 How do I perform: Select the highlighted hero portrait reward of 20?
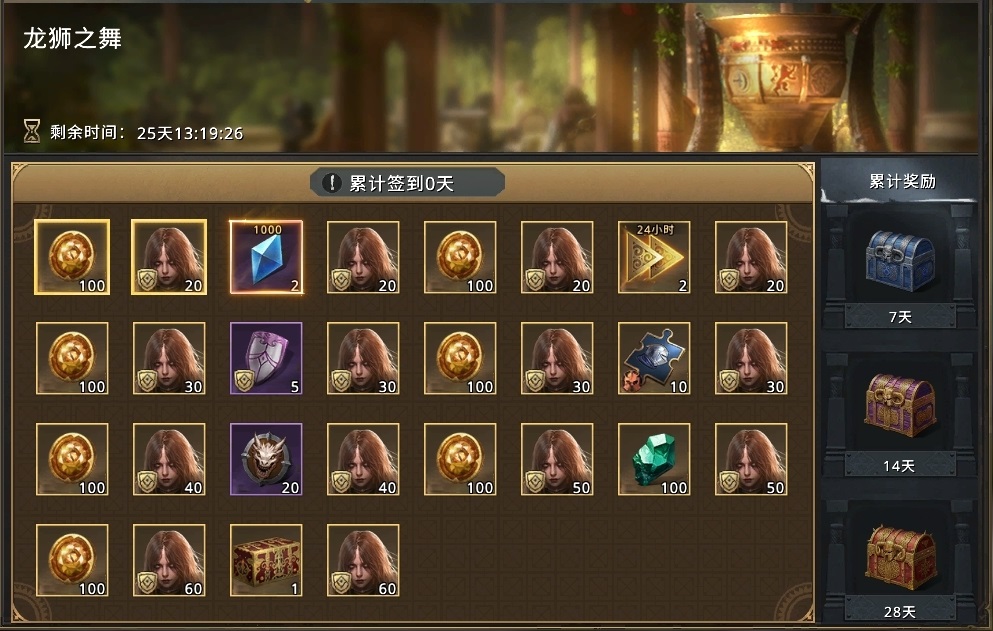point(169,257)
